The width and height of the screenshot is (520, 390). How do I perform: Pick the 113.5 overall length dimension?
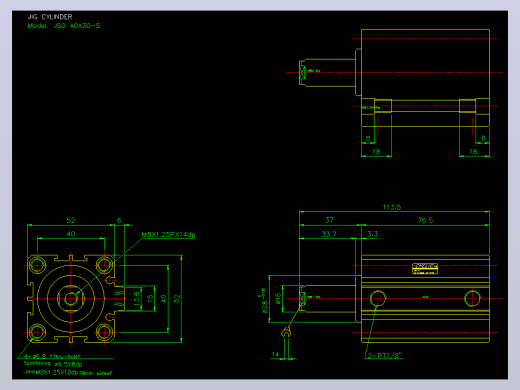tap(392, 207)
